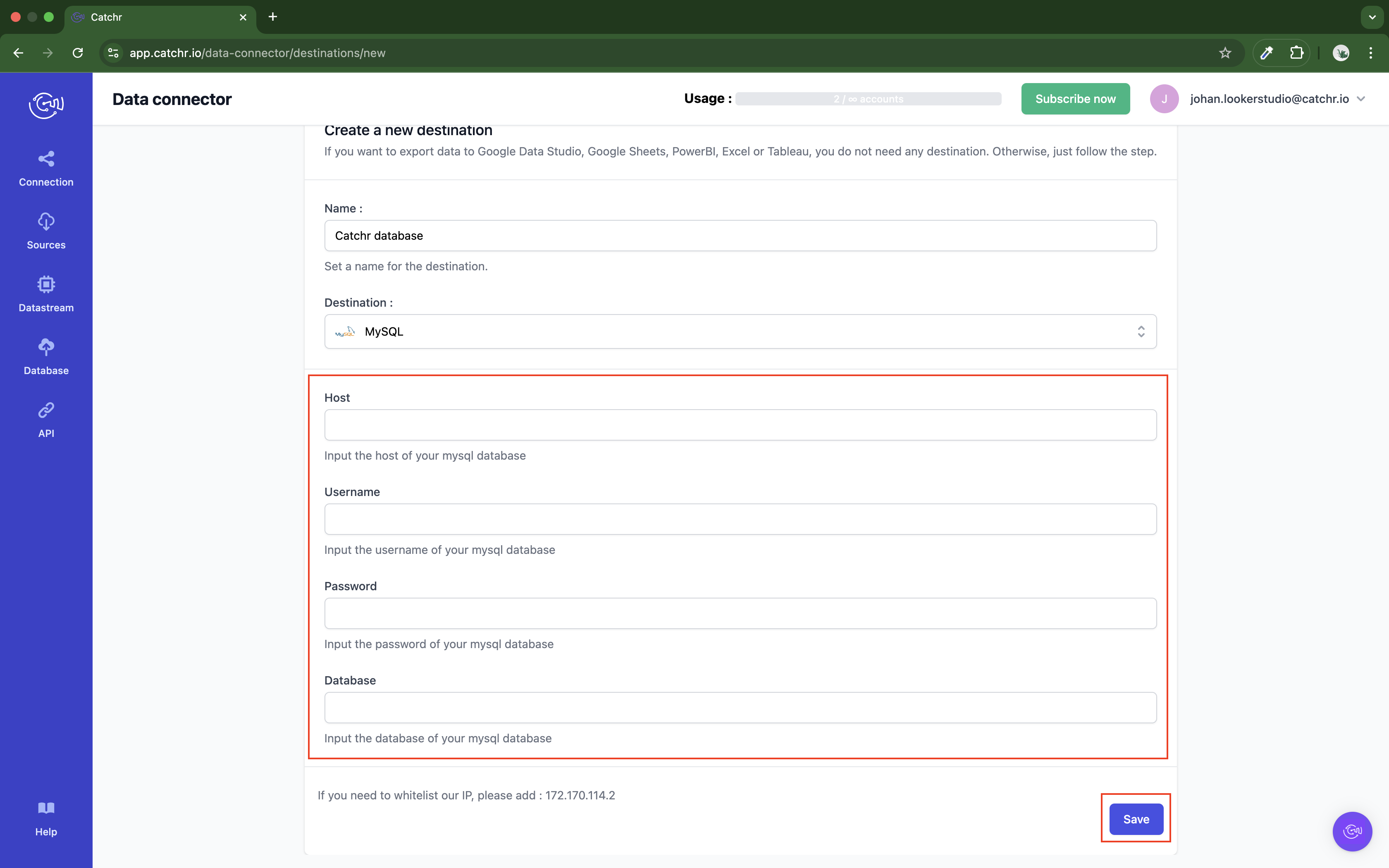This screenshot has width=1389, height=868.
Task: Open the eyedropper extension icon
Action: 1267,53
